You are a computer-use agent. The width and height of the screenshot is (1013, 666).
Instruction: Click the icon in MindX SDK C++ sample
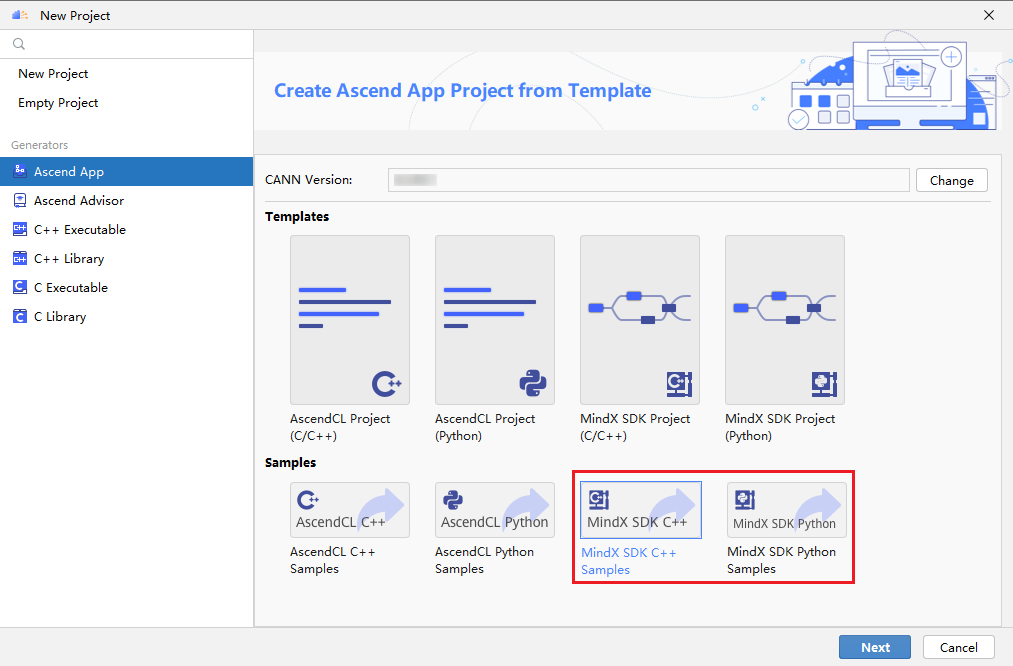tap(598, 499)
